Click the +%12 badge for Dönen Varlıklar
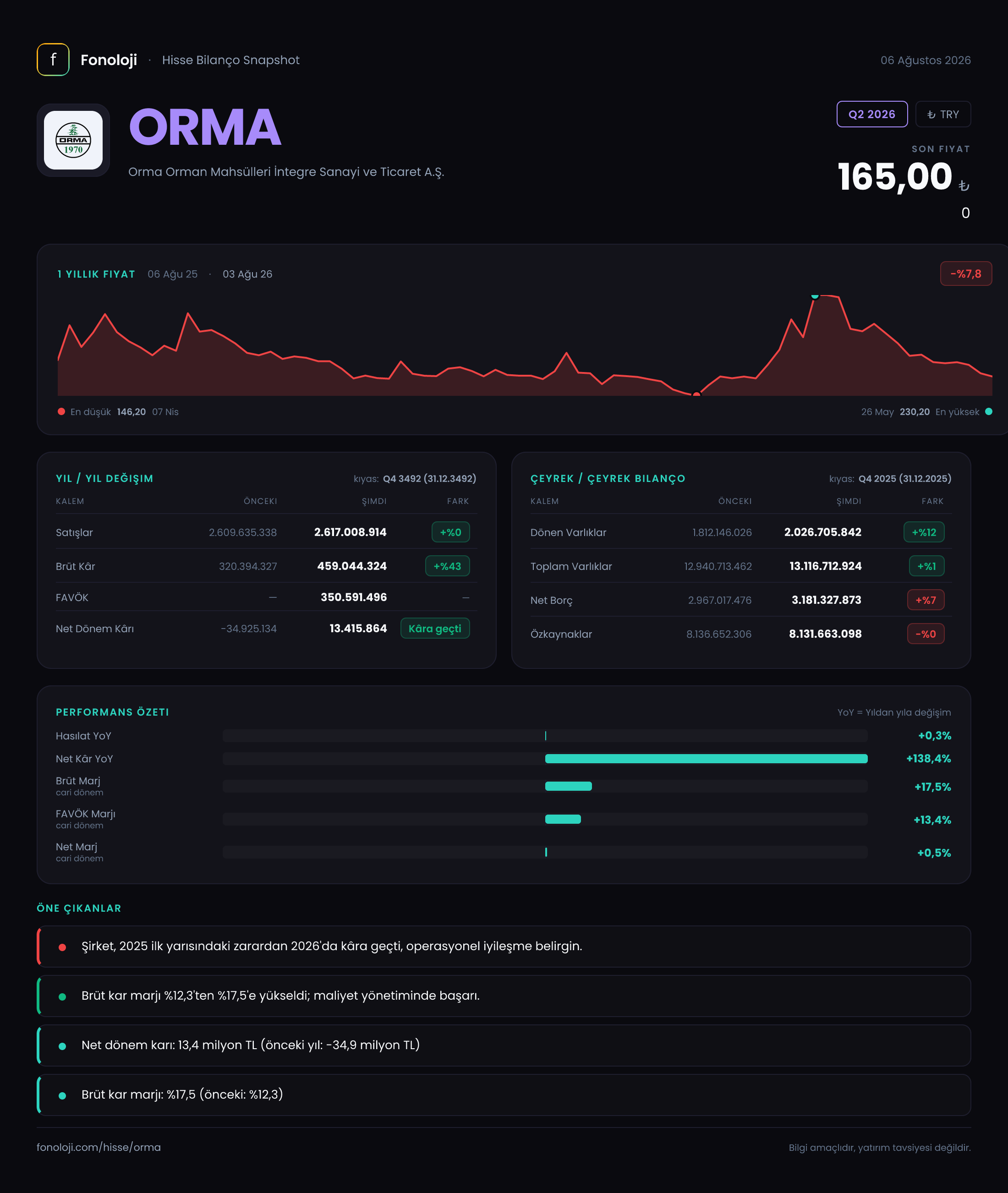The image size is (1008, 1193). pyautogui.click(x=924, y=532)
